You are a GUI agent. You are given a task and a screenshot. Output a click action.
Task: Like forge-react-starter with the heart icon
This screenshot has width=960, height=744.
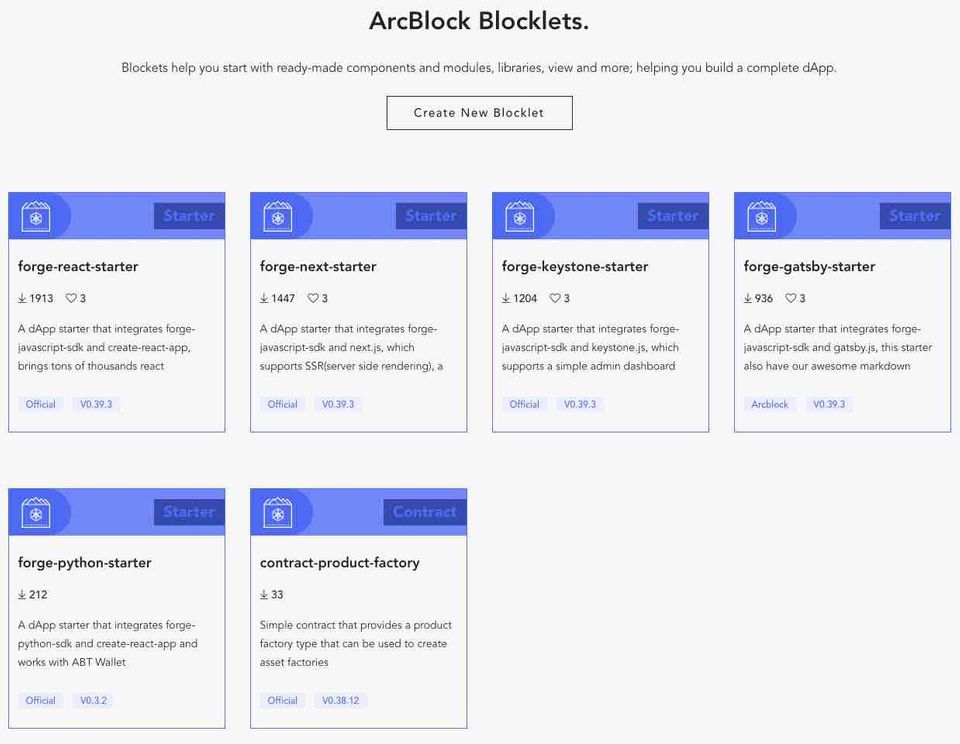tap(71, 298)
